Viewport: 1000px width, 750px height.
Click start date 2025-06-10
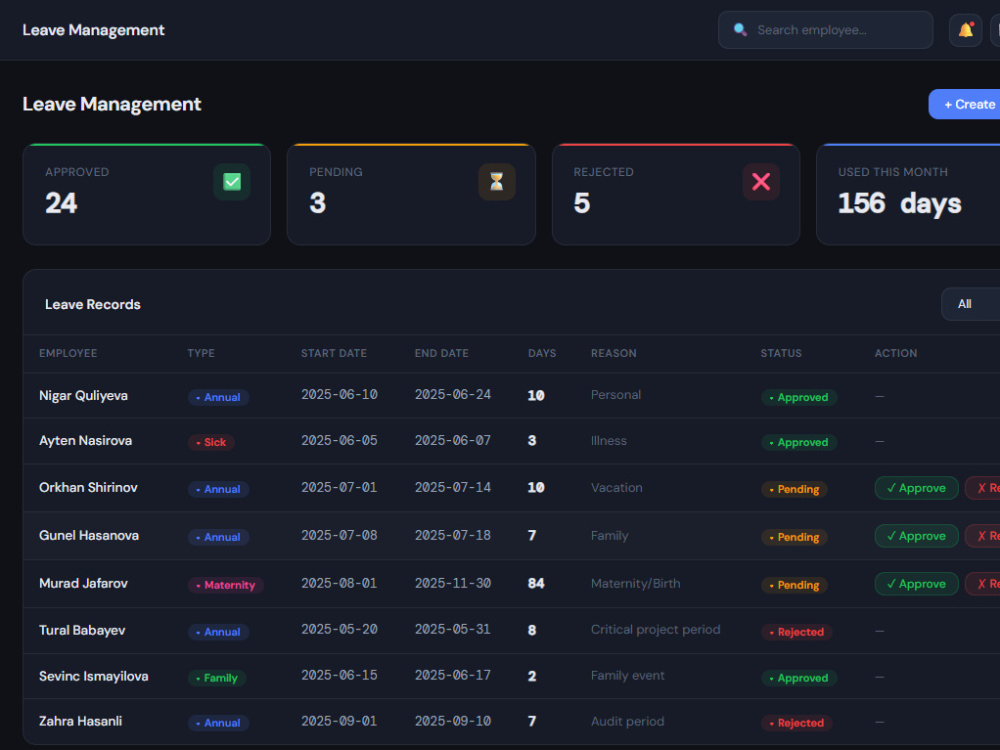coord(339,395)
